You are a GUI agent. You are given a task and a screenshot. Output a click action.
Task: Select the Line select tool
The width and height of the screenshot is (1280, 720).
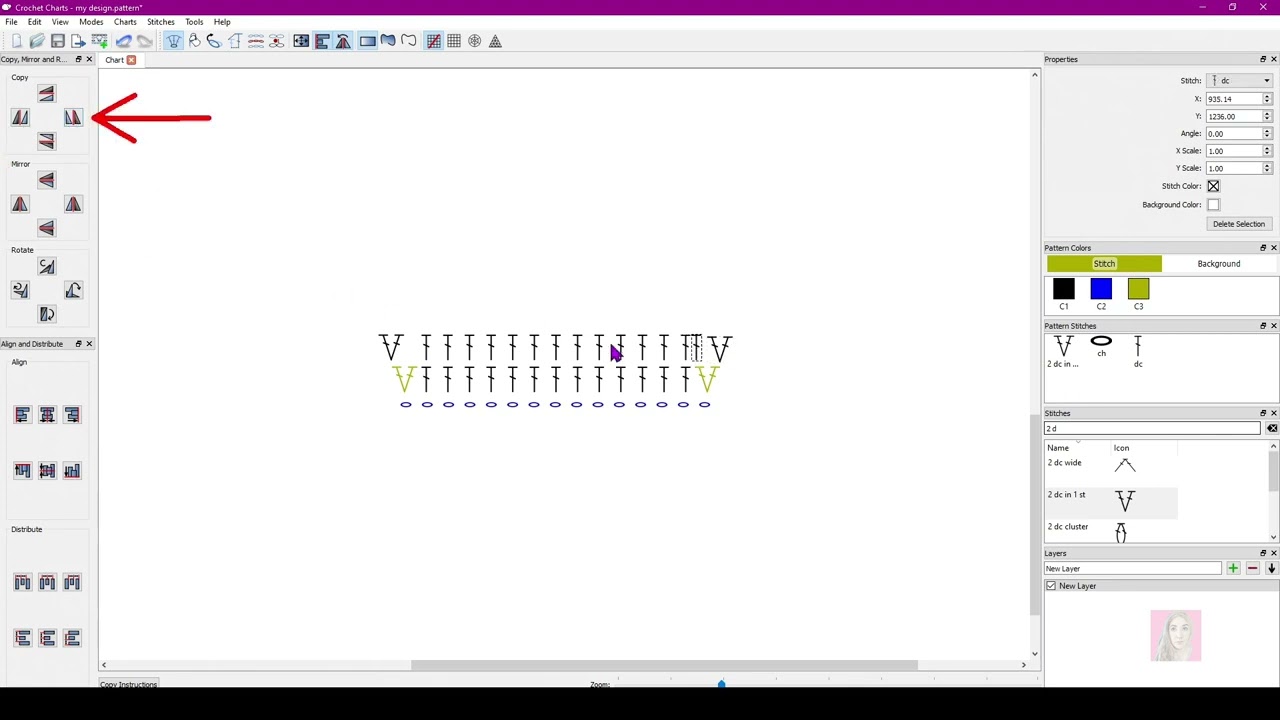(x=408, y=41)
